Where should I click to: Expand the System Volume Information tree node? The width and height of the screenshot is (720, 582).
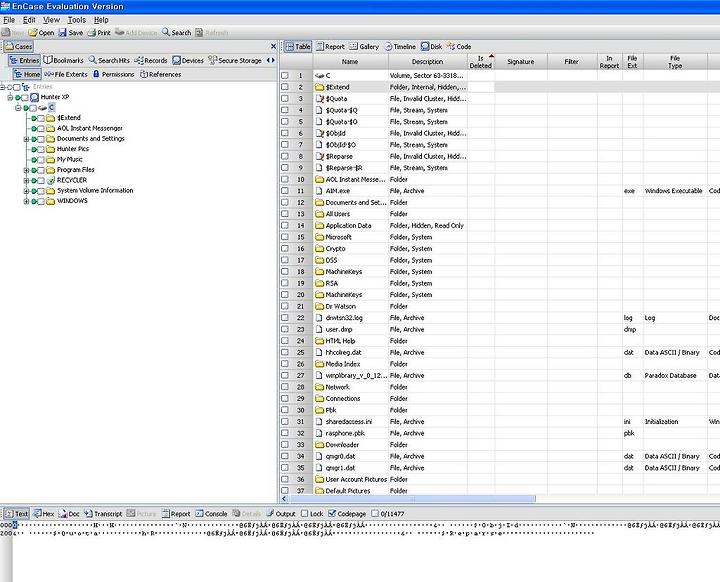pyautogui.click(x=26, y=191)
